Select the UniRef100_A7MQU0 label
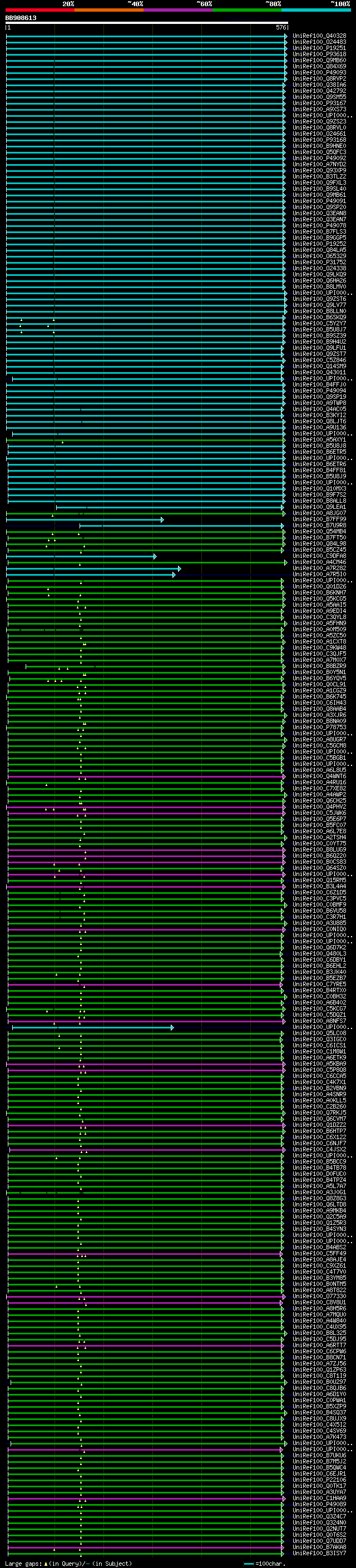 (319, 1315)
